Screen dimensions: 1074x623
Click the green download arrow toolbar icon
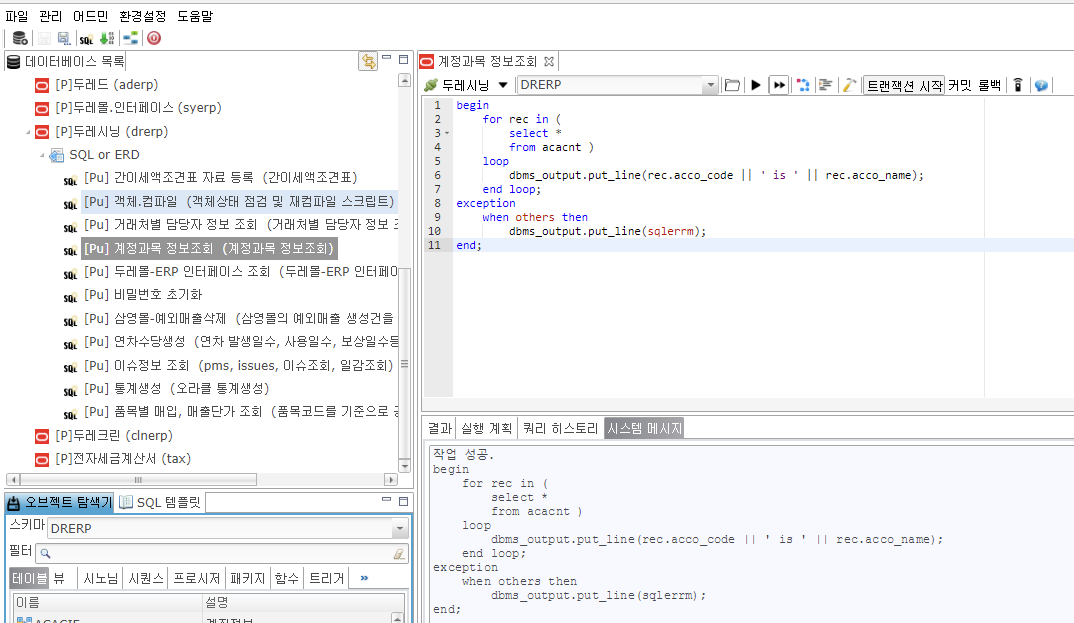[x=104, y=37]
